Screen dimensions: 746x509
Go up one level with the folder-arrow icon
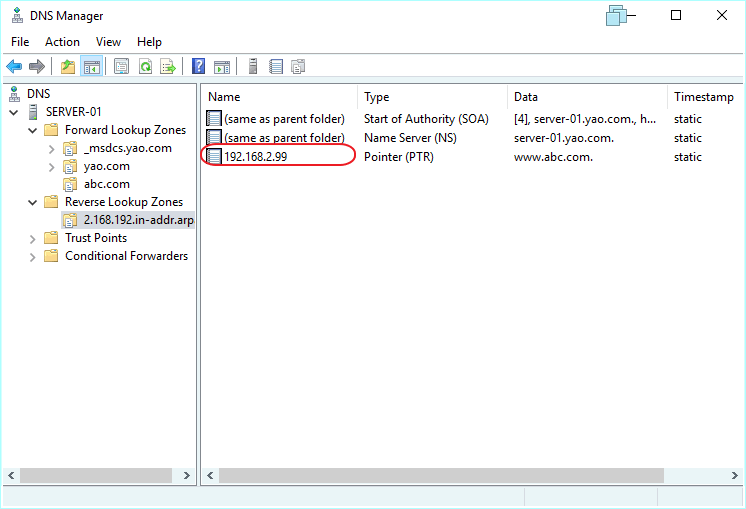point(68,67)
